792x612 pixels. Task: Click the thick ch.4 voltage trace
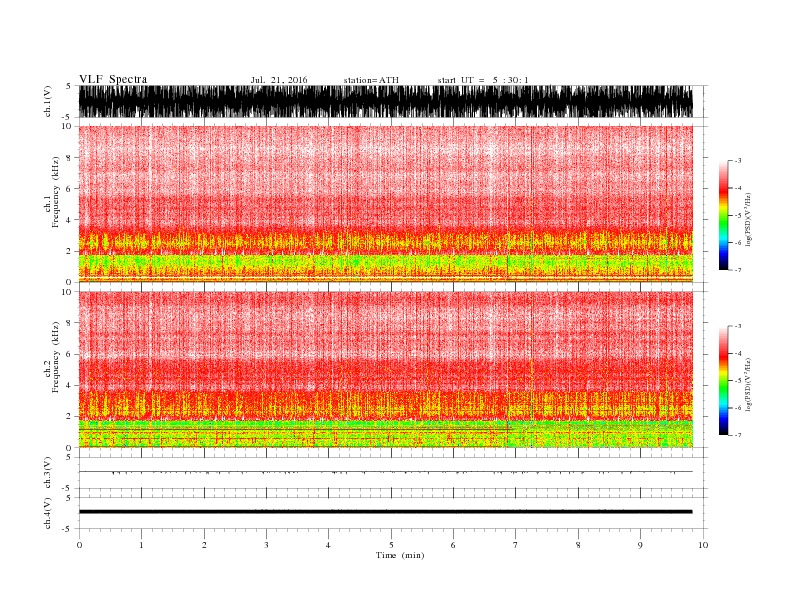coord(385,512)
